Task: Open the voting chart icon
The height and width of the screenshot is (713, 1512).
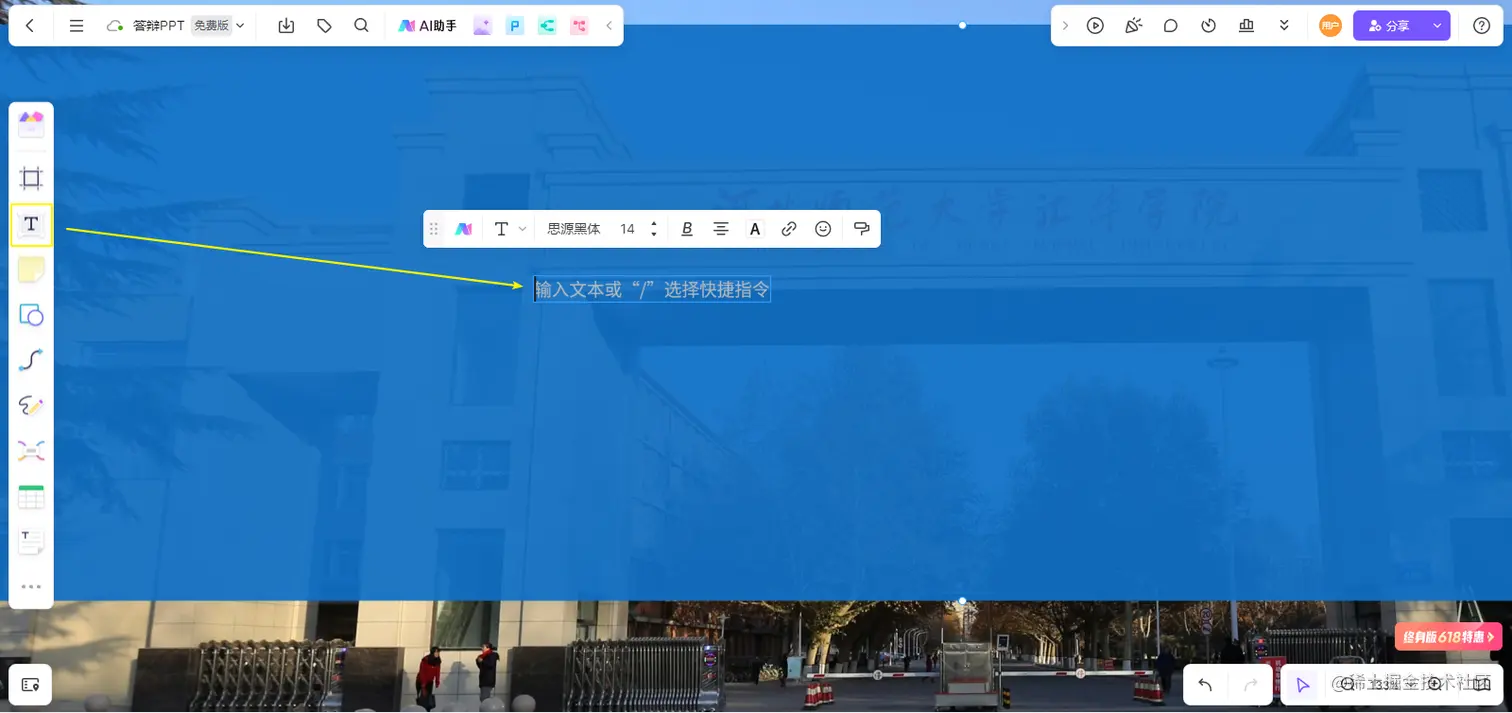Action: click(1246, 26)
